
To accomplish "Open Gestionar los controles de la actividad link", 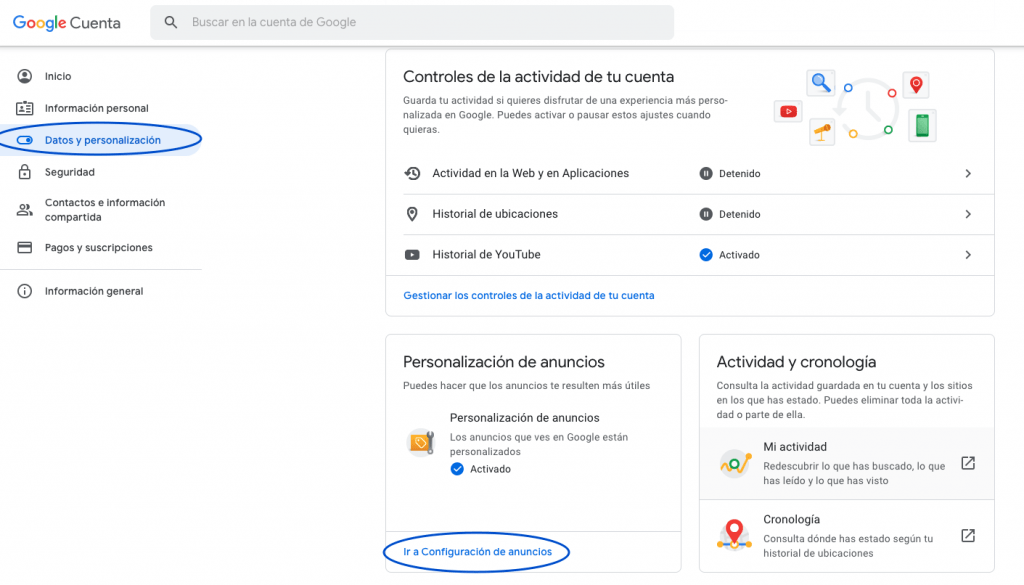I will click(528, 296).
